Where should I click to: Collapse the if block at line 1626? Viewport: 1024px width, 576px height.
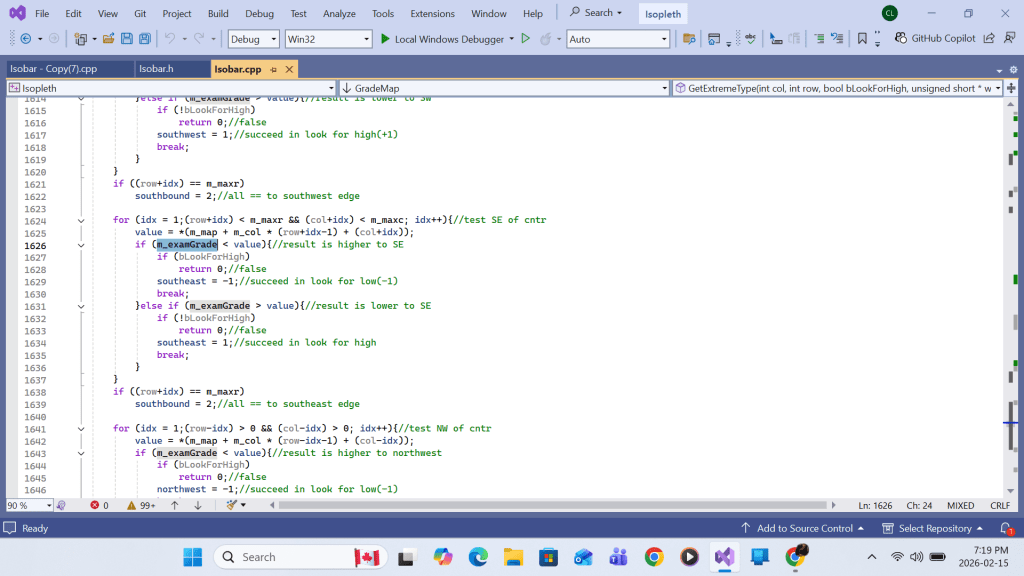81,245
